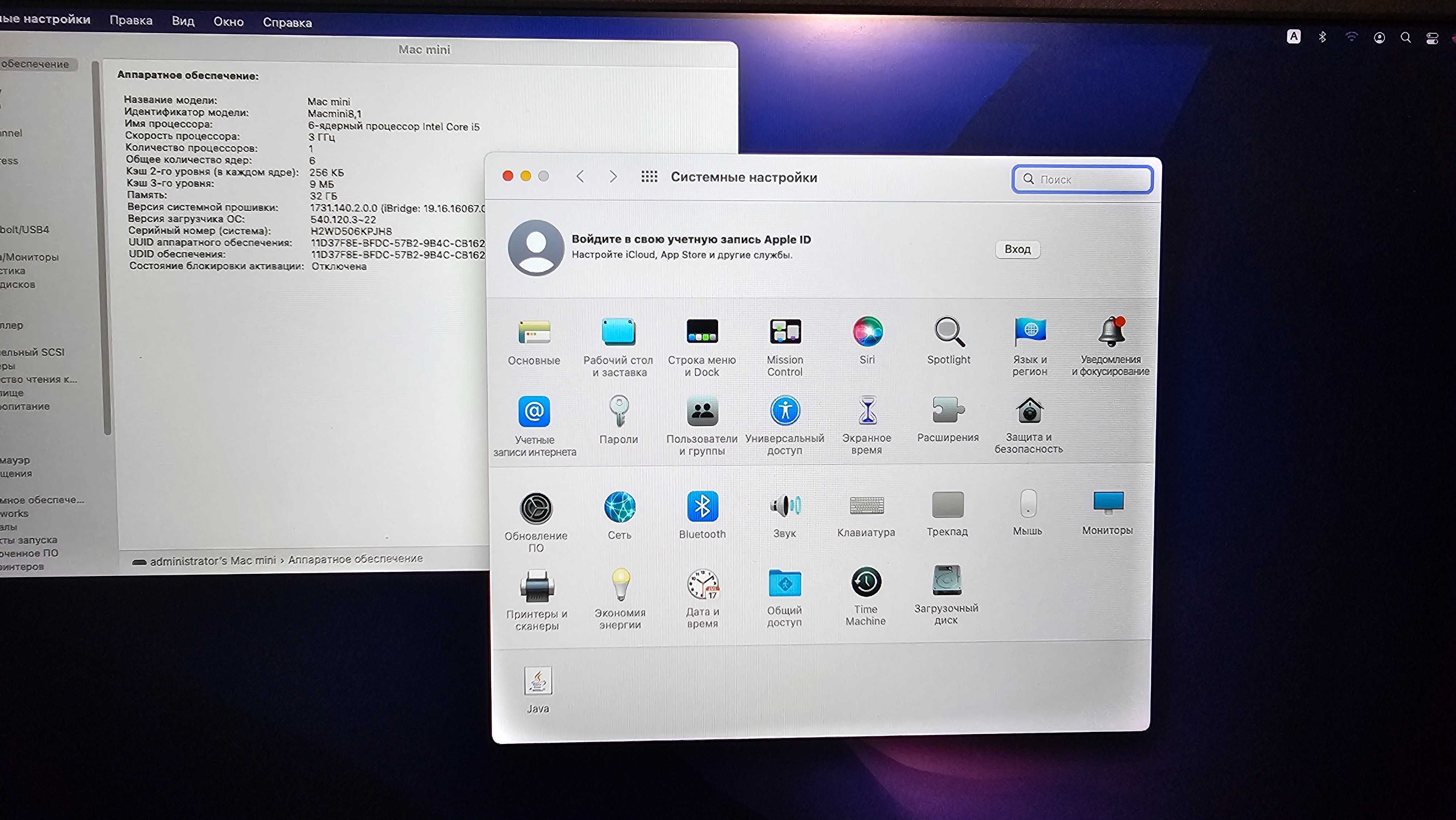This screenshot has width=1456, height=820.
Task: Switch the keyboard input source indicator
Action: click(1294, 36)
